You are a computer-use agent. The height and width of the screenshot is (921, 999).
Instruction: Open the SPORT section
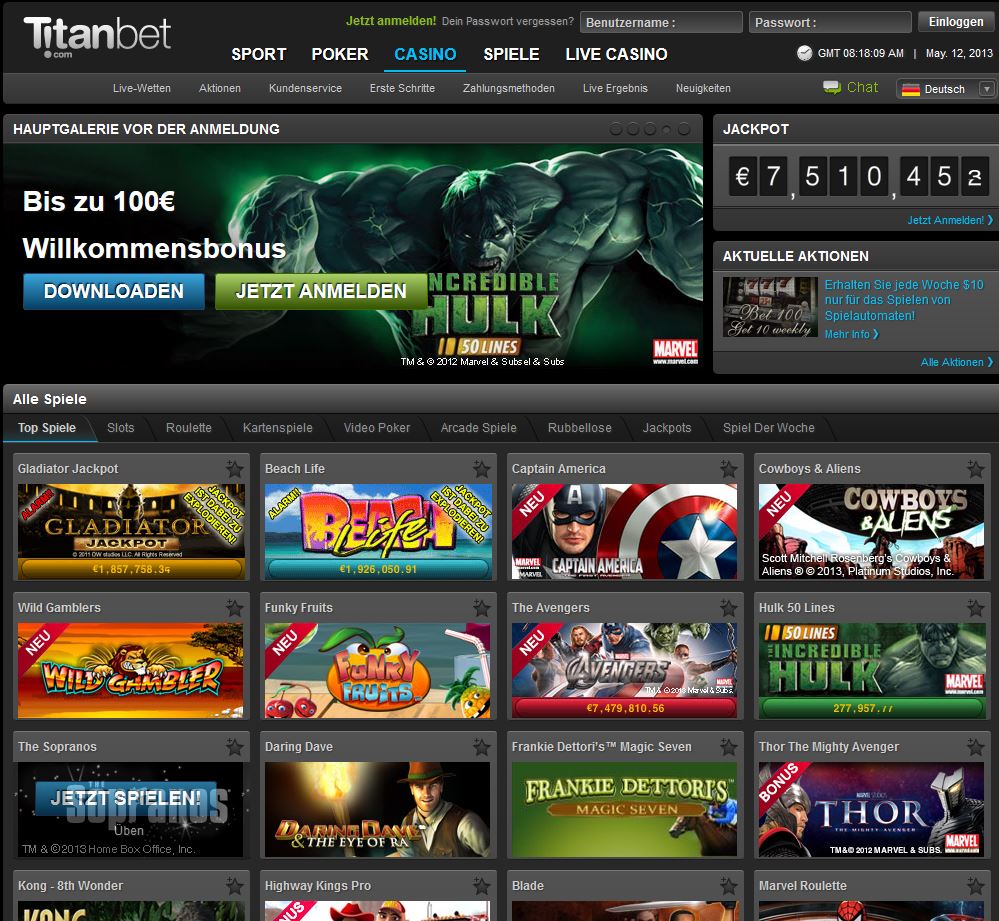point(259,54)
